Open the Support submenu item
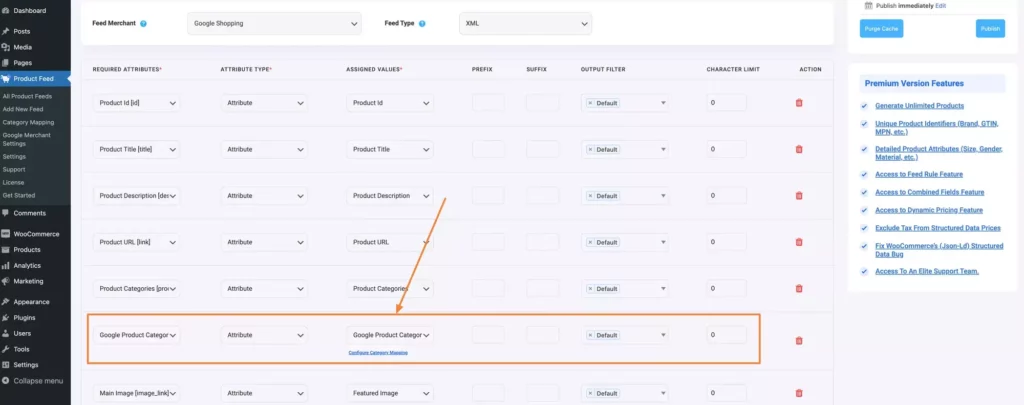 14,169
